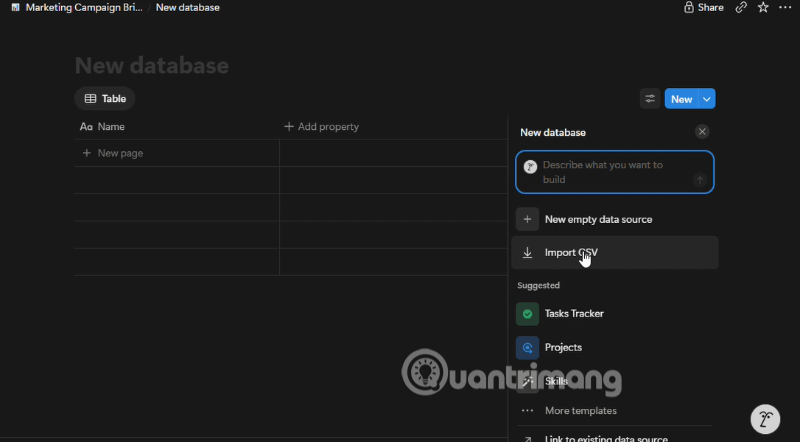
Task: Click the Aa icon in Name column
Action: click(86, 127)
